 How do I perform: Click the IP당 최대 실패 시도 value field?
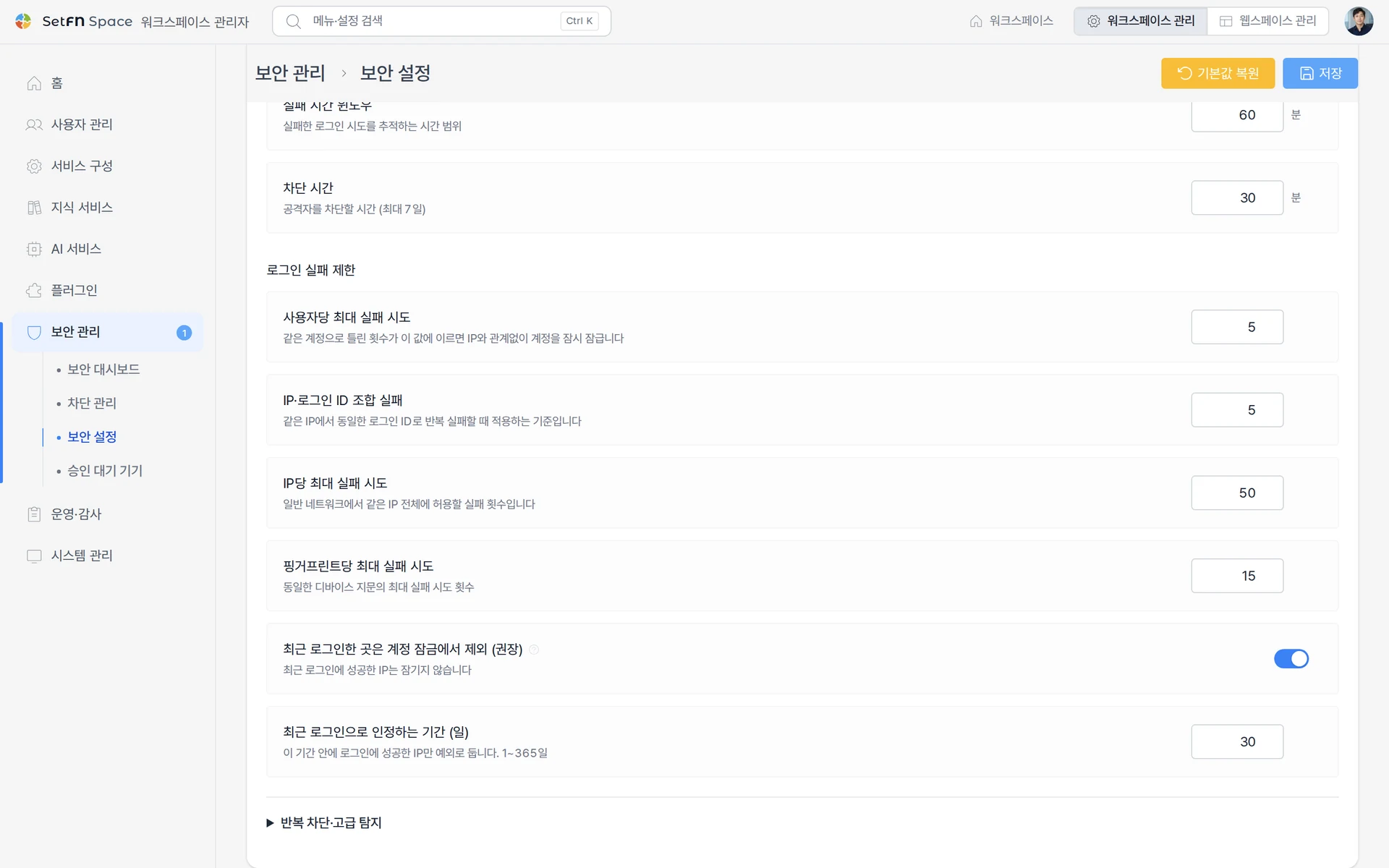click(x=1237, y=493)
